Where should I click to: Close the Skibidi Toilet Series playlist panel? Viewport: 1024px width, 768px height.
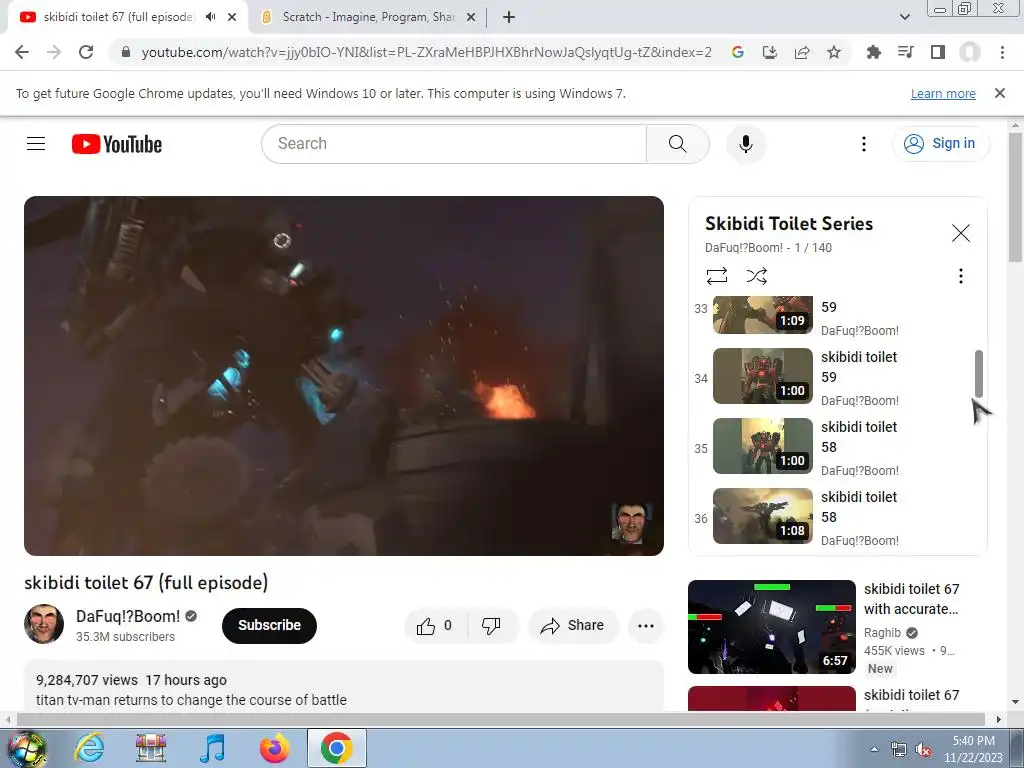point(960,233)
